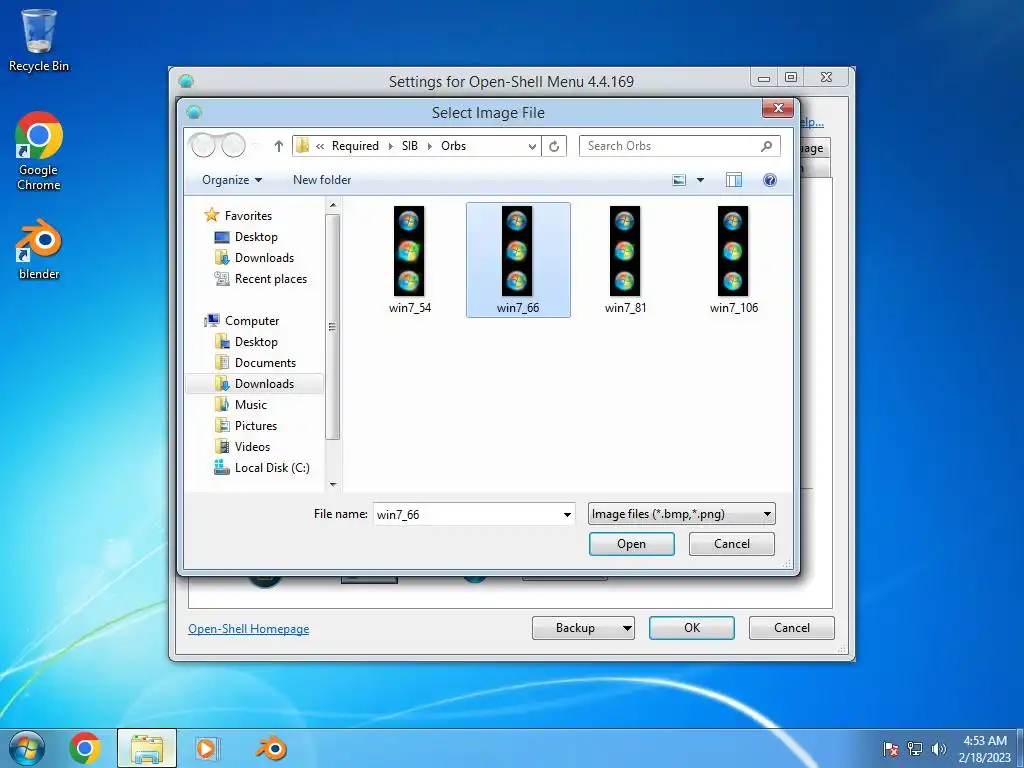Click navigation pane scrollbar up arrow
1024x768 pixels.
332,205
